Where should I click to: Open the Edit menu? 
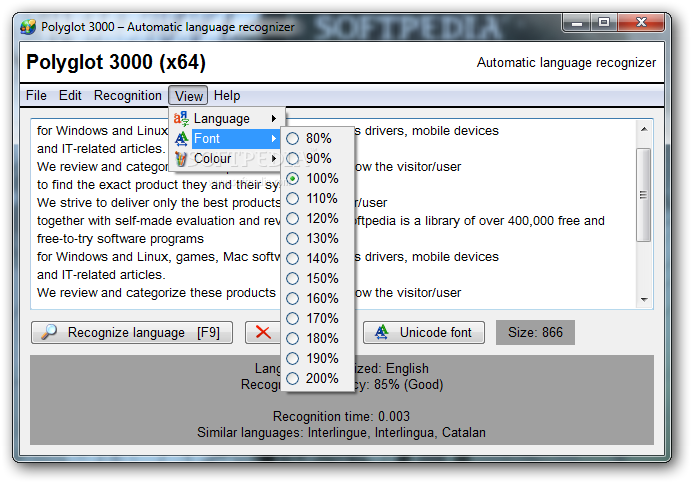pos(70,95)
